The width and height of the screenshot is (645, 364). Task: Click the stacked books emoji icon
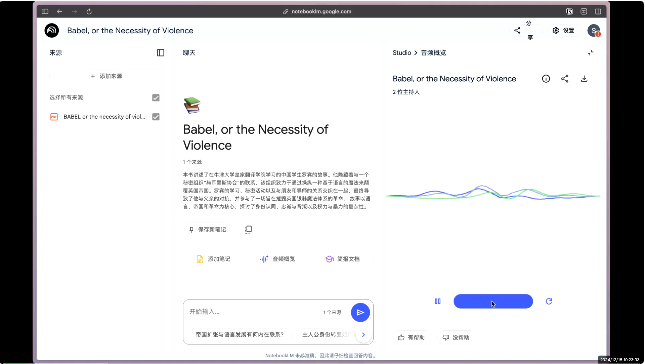pyautogui.click(x=192, y=105)
